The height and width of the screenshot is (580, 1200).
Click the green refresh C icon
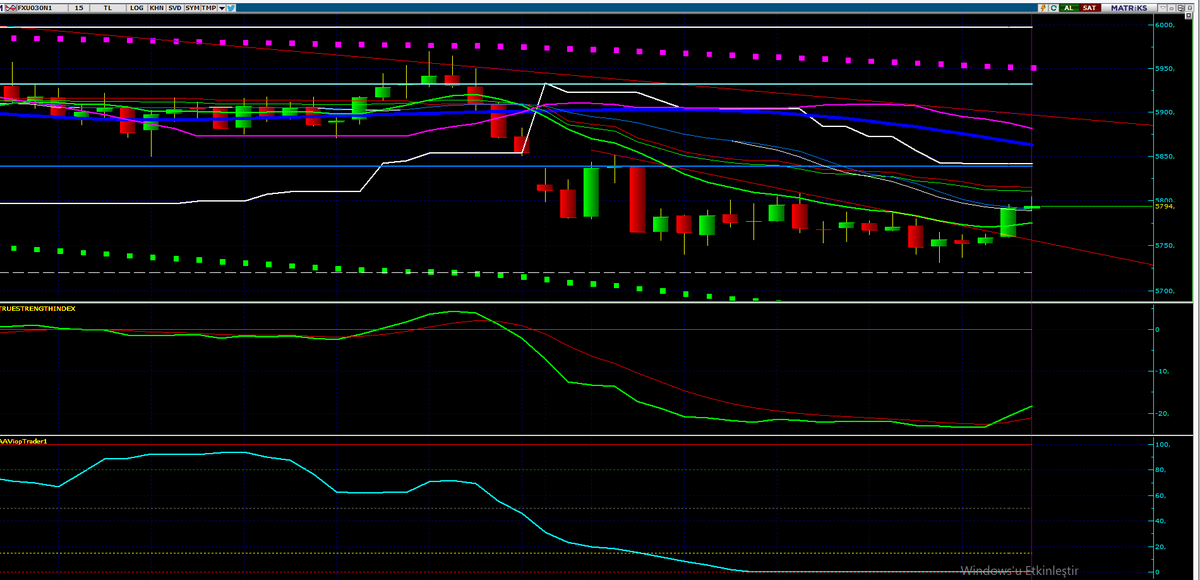(1053, 8)
